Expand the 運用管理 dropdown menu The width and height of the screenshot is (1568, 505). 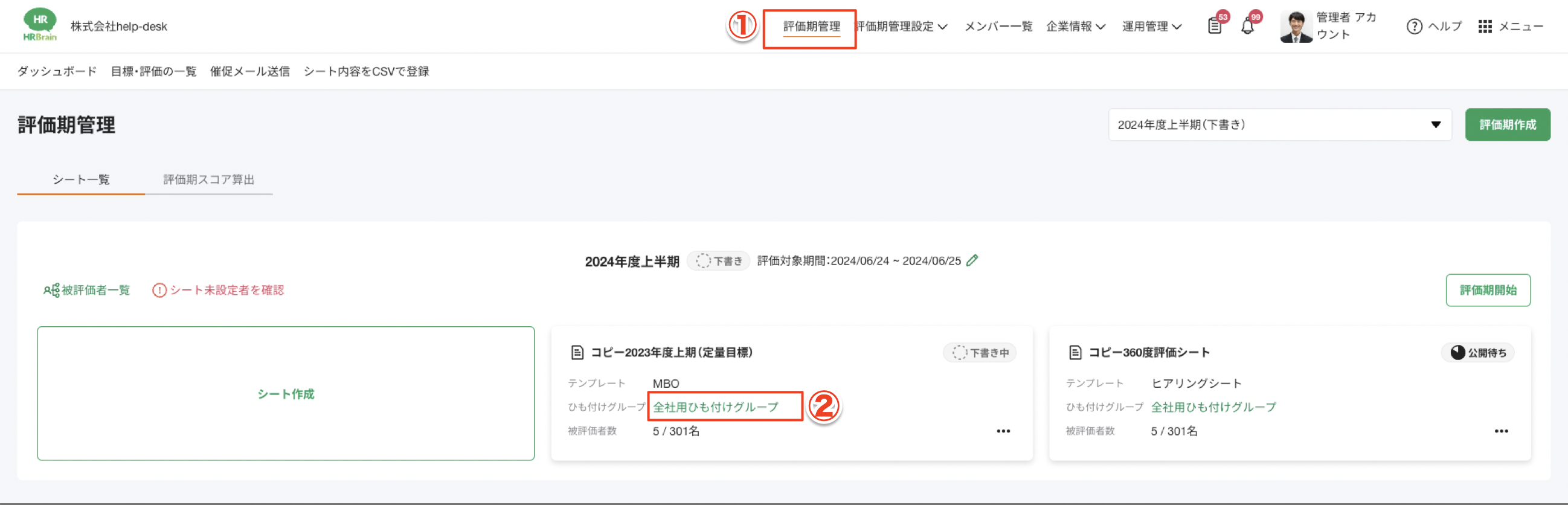(1152, 27)
